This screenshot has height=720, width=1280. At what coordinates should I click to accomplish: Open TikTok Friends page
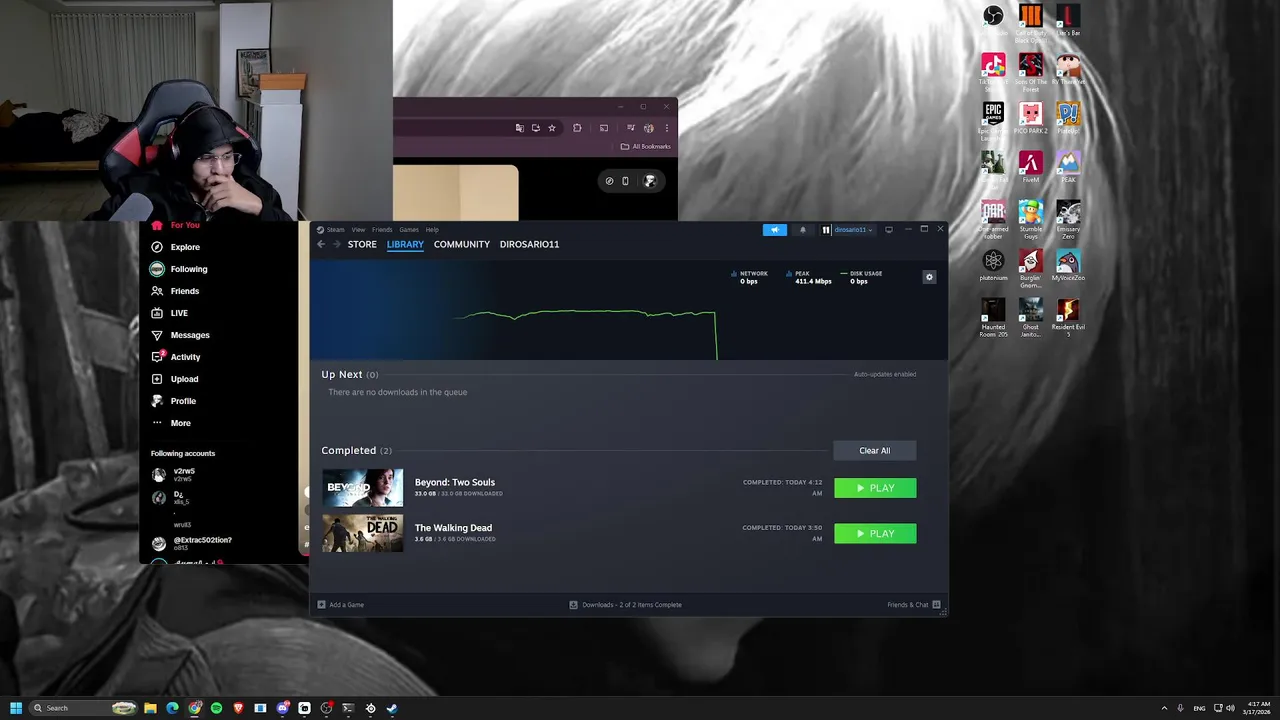175,291
